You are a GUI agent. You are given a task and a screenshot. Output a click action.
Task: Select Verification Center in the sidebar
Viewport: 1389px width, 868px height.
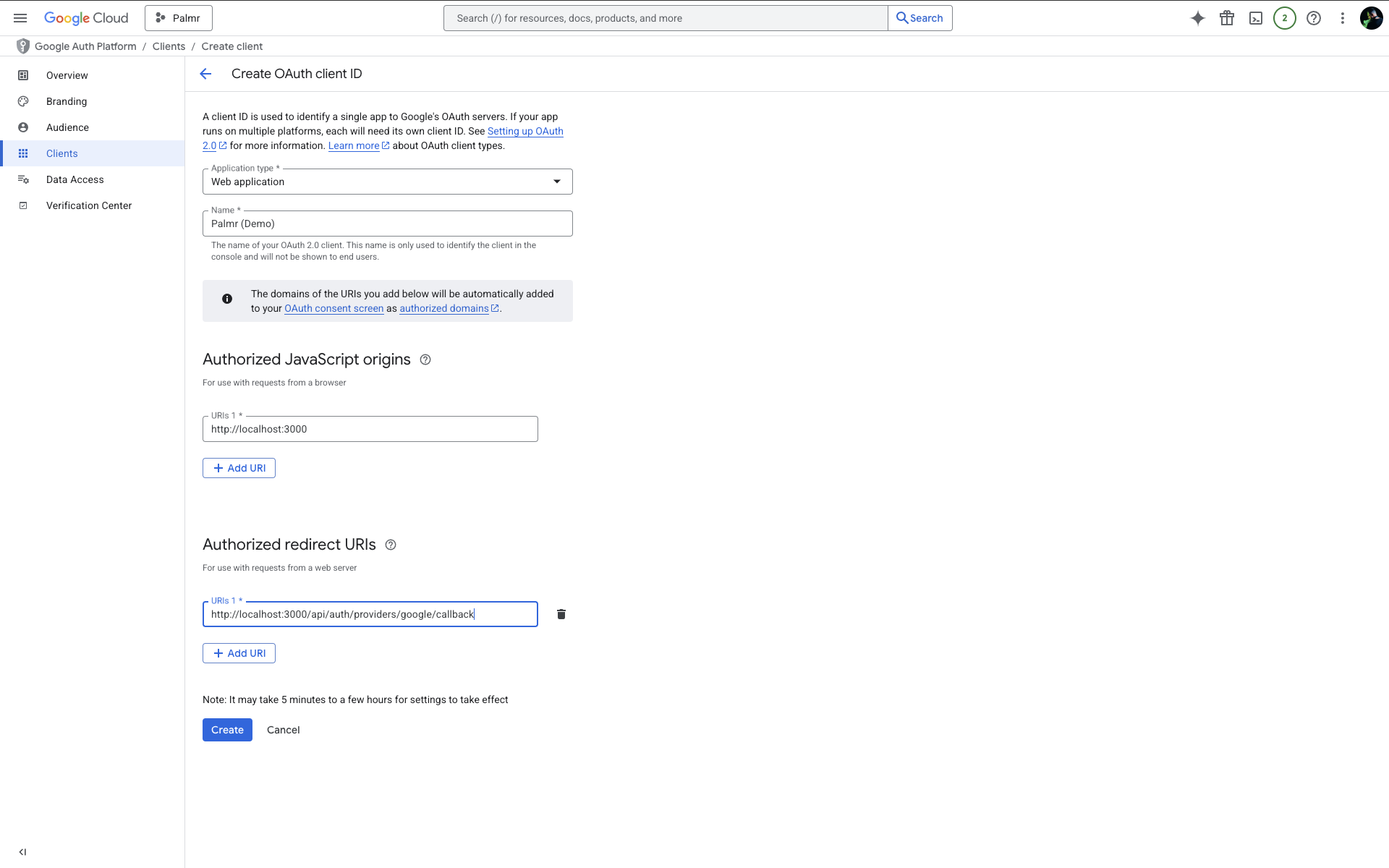(93, 205)
